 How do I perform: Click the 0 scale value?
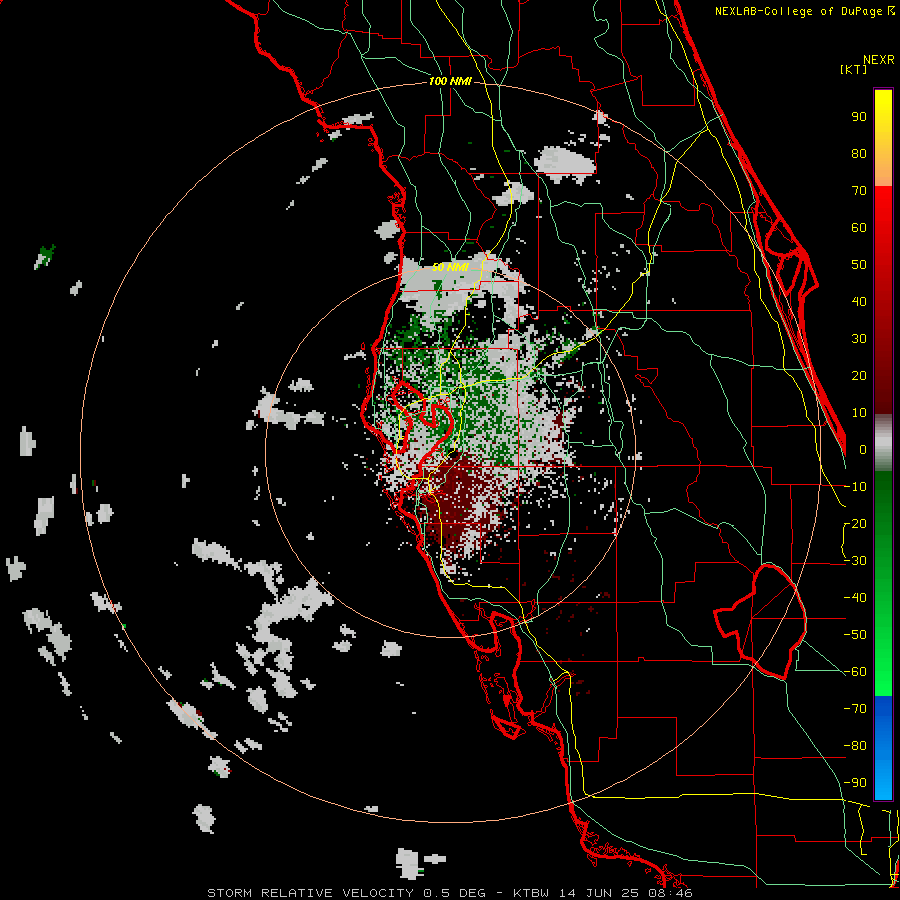(863, 449)
